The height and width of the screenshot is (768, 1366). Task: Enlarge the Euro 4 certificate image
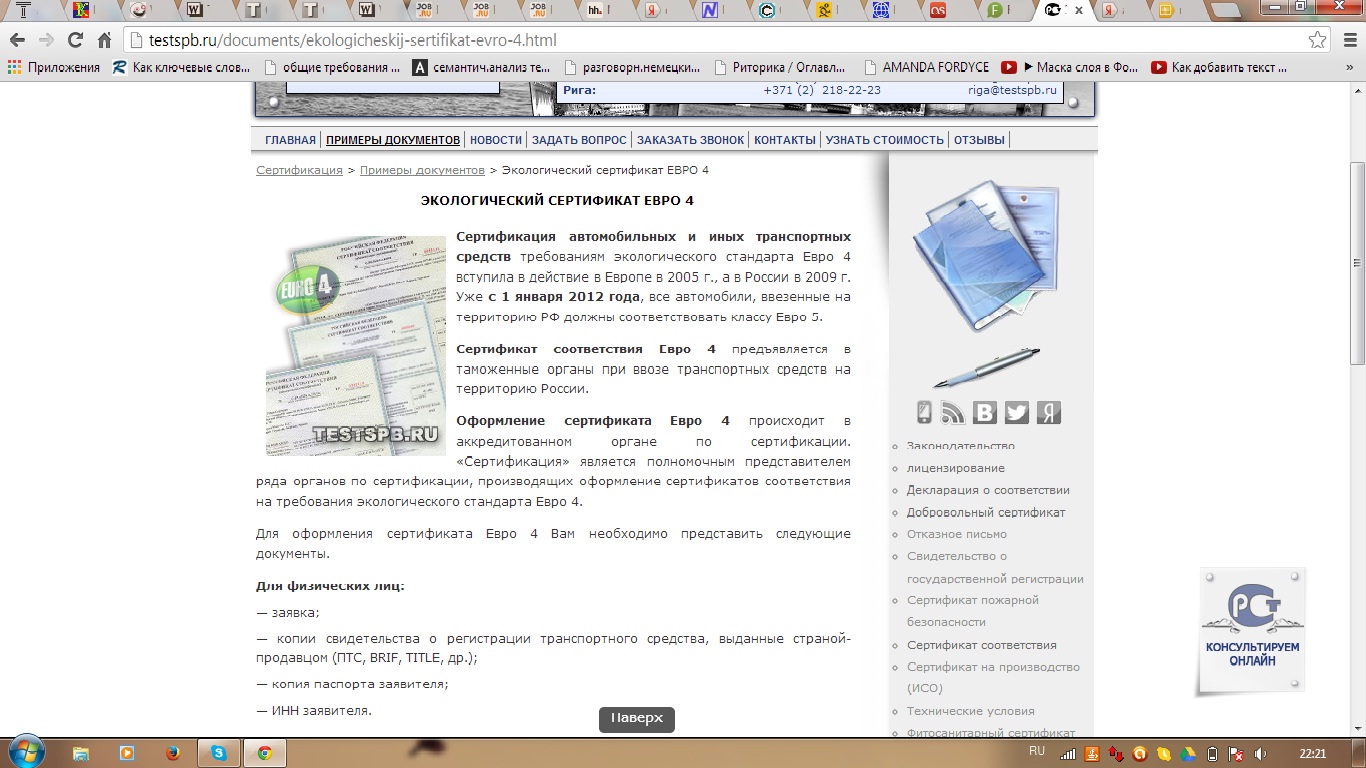(355, 346)
